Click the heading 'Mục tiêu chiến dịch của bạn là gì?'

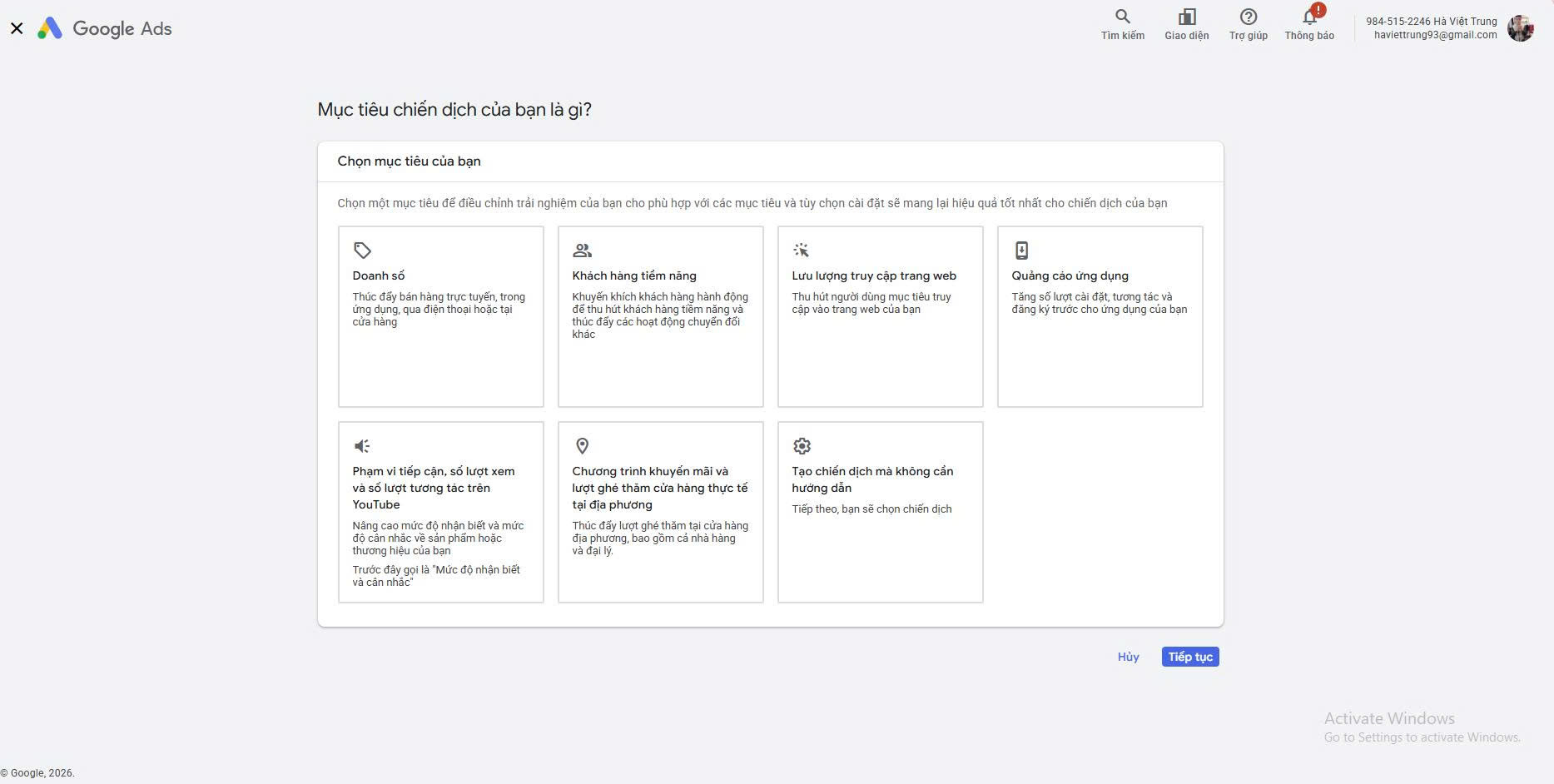click(454, 110)
